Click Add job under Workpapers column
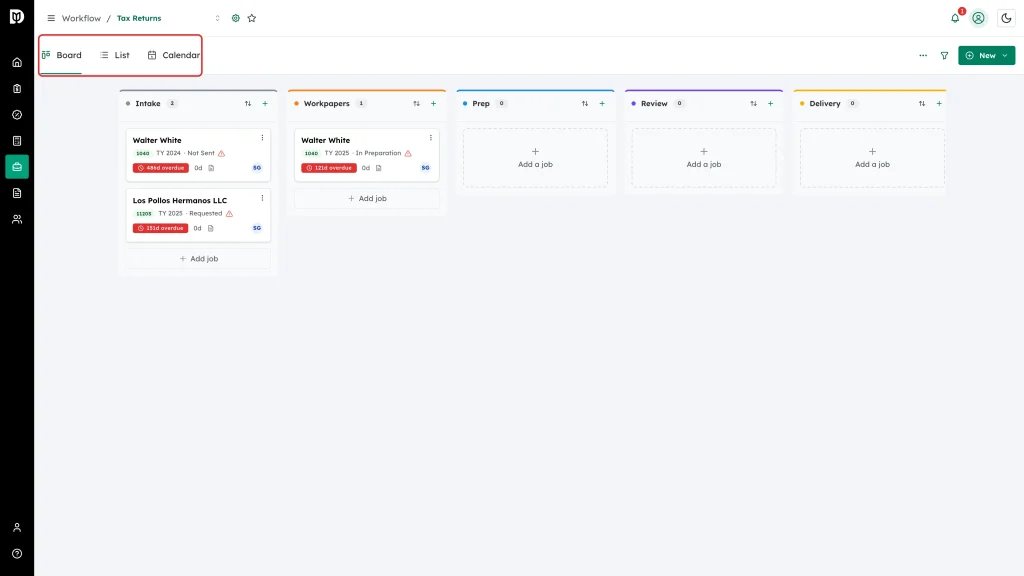 click(x=367, y=199)
